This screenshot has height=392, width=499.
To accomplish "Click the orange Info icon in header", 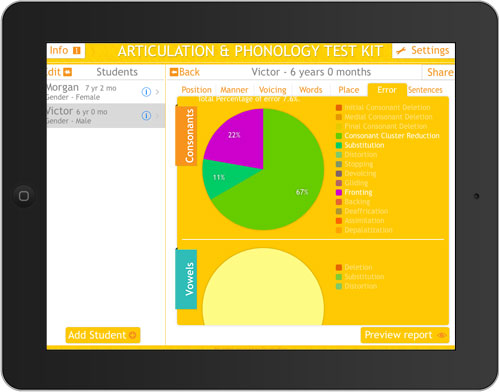I will click(x=77, y=51).
